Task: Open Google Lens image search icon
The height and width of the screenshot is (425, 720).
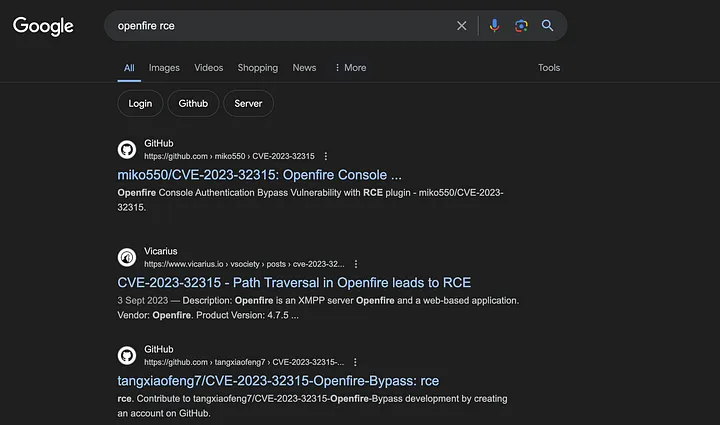Action: click(521, 26)
